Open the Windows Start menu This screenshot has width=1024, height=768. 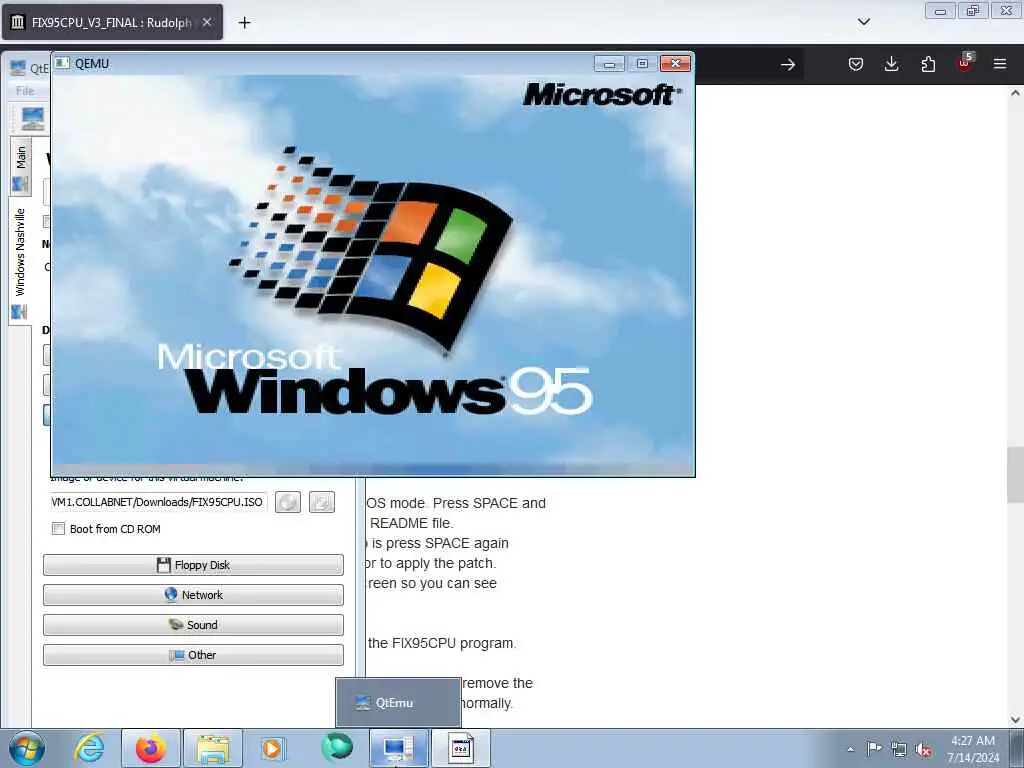[x=26, y=748]
